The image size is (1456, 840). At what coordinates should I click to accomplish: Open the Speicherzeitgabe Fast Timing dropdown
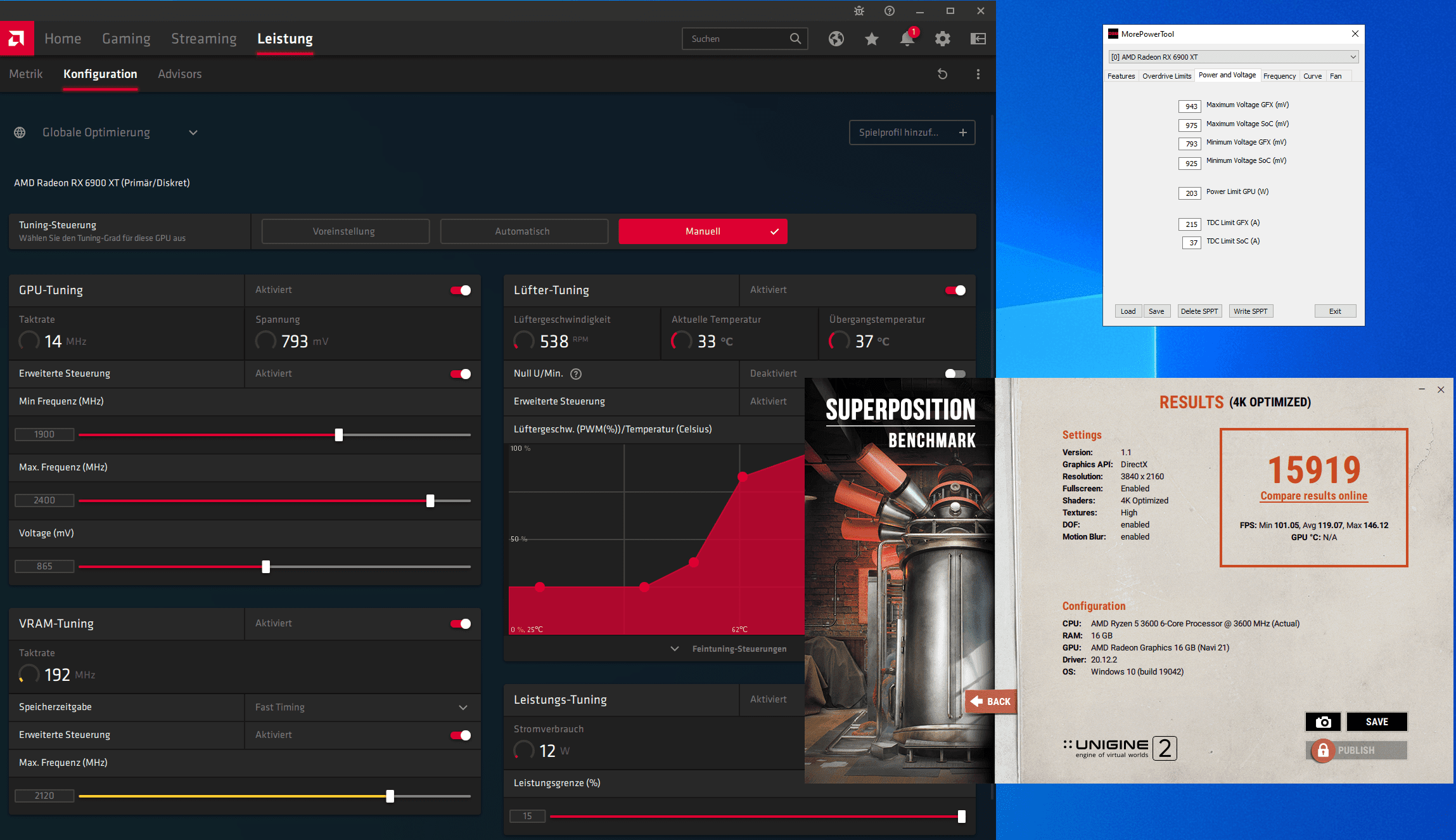pyautogui.click(x=362, y=708)
